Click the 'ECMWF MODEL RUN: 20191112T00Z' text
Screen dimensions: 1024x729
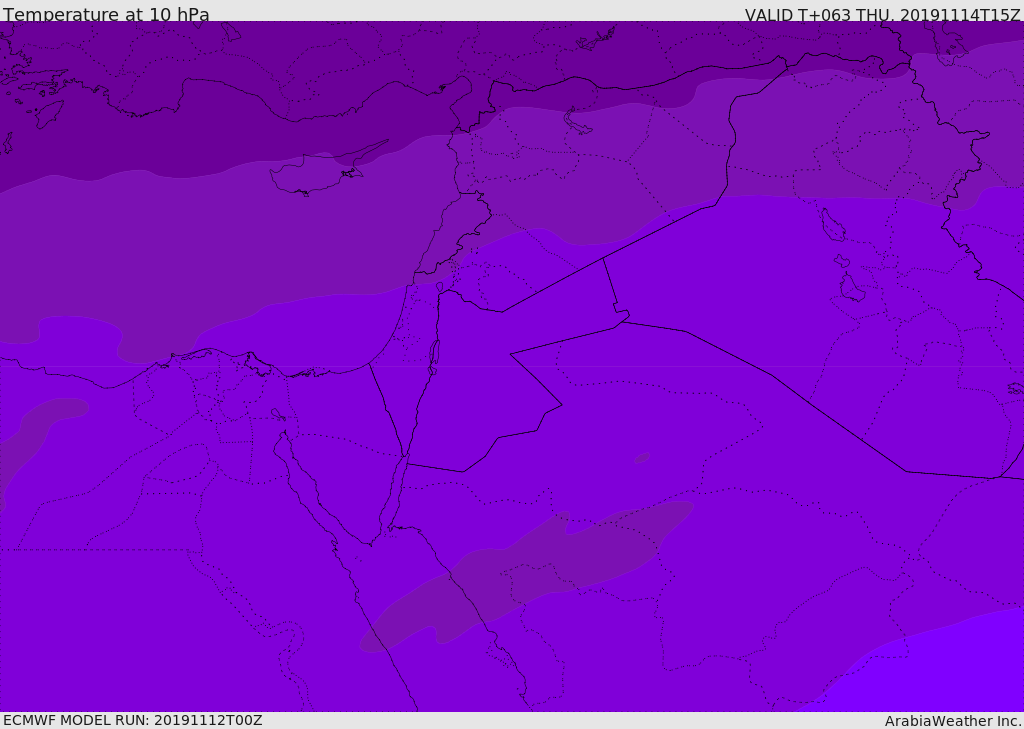coord(133,720)
